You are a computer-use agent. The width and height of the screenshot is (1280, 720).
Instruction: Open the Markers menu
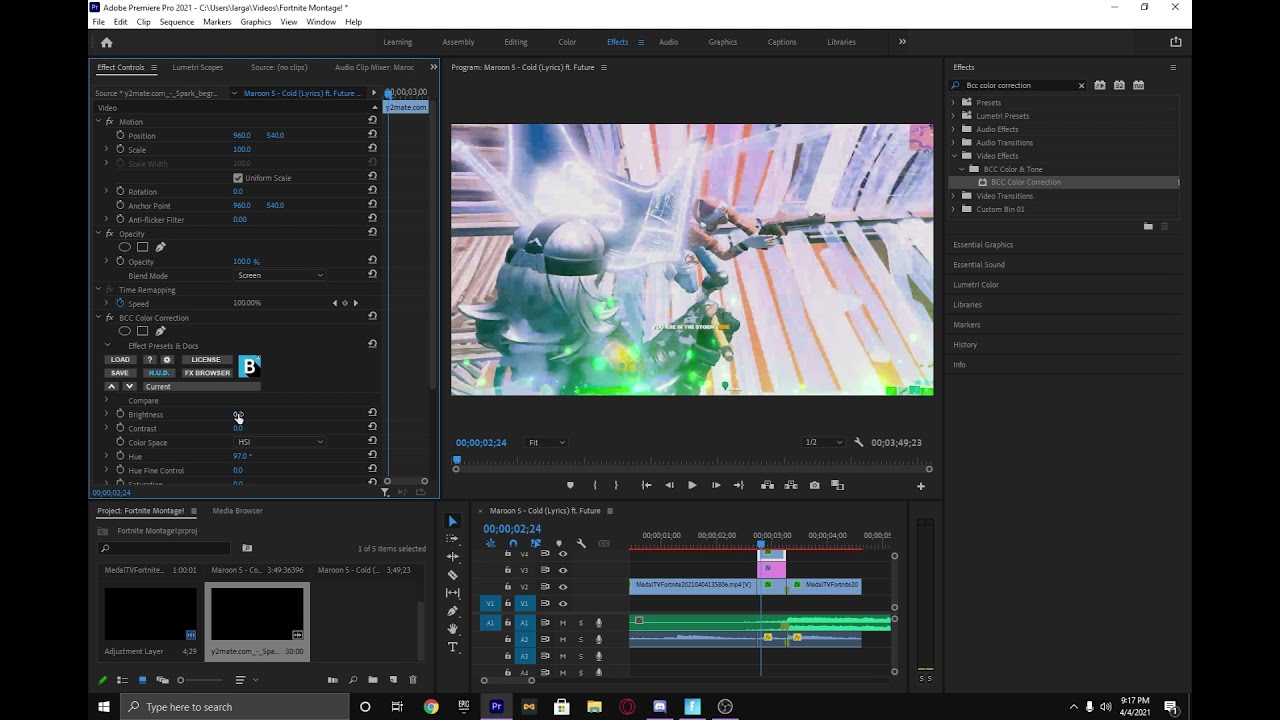(217, 21)
